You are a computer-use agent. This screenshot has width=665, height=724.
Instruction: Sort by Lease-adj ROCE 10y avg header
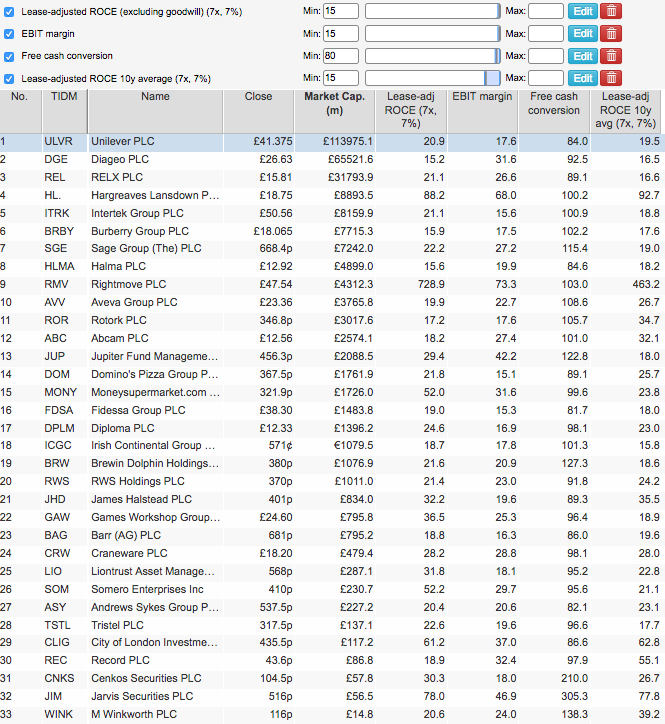tap(625, 111)
